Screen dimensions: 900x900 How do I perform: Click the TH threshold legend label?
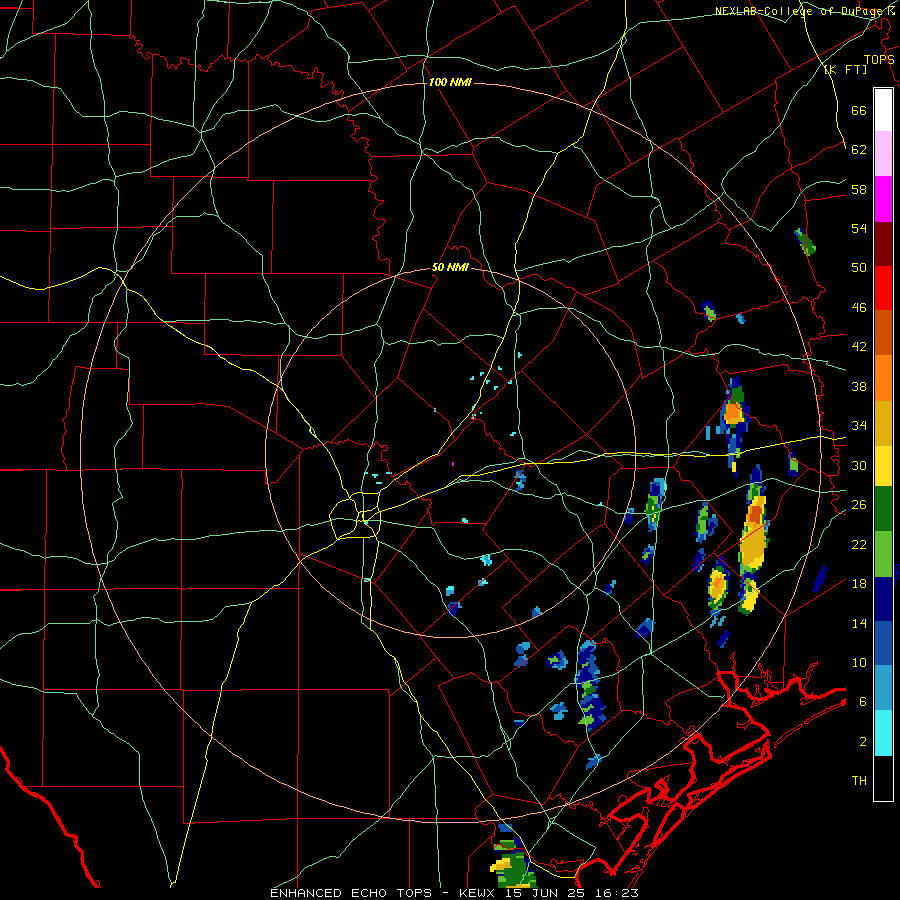[859, 781]
